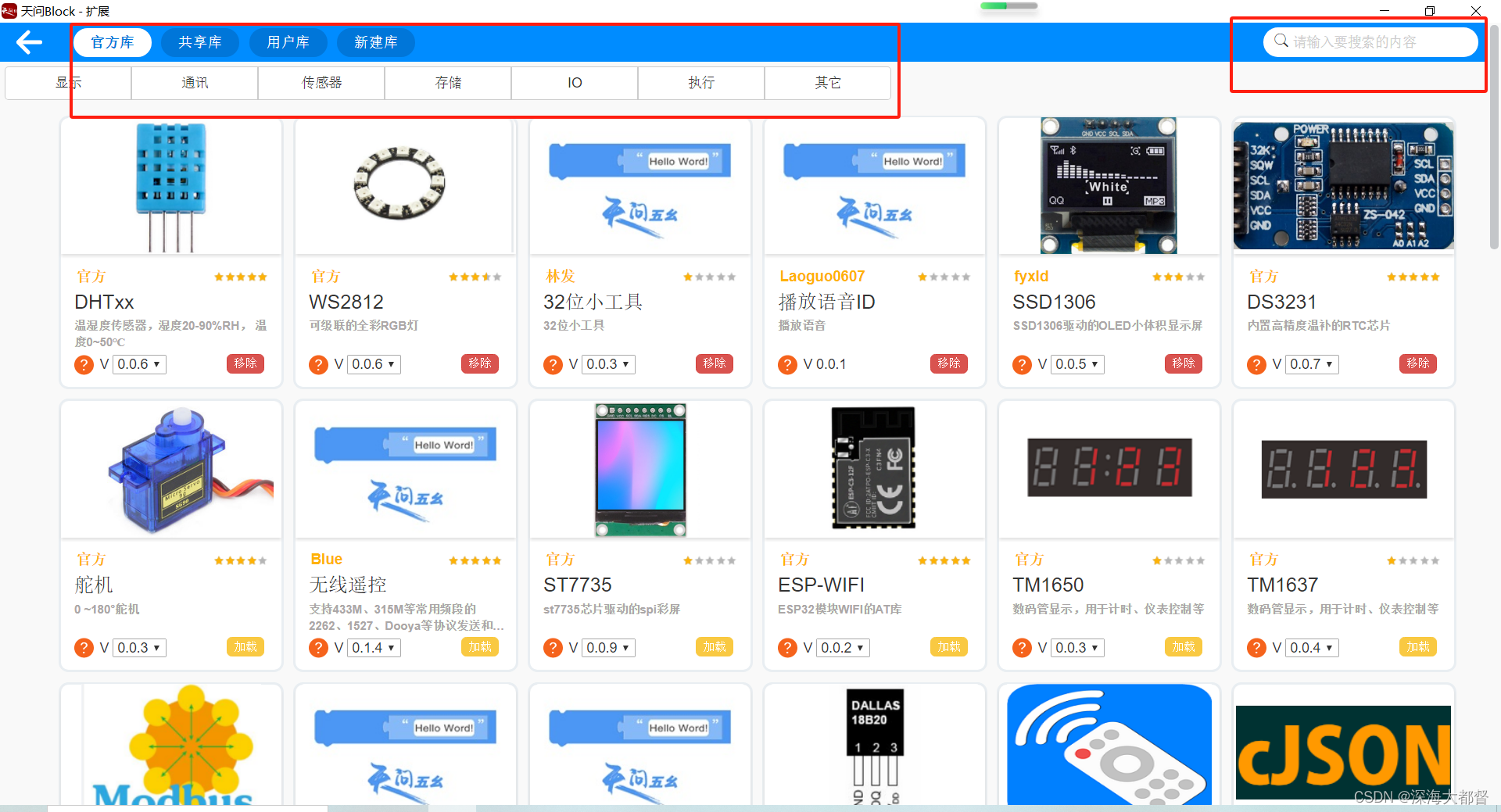Open help icon for TM1650
The width and height of the screenshot is (1501, 812).
[x=1022, y=648]
